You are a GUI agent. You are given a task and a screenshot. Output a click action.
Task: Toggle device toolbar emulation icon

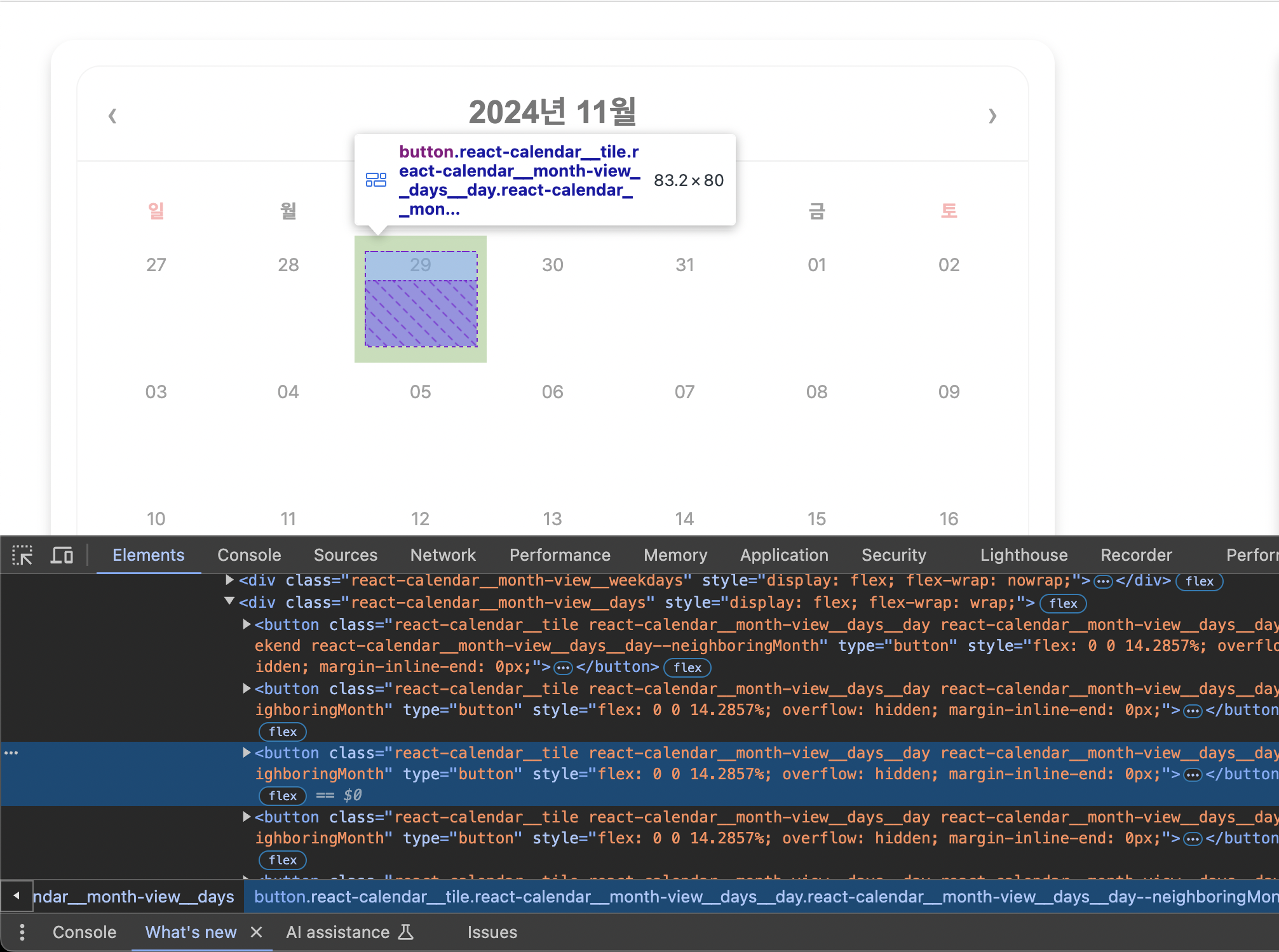coord(62,555)
